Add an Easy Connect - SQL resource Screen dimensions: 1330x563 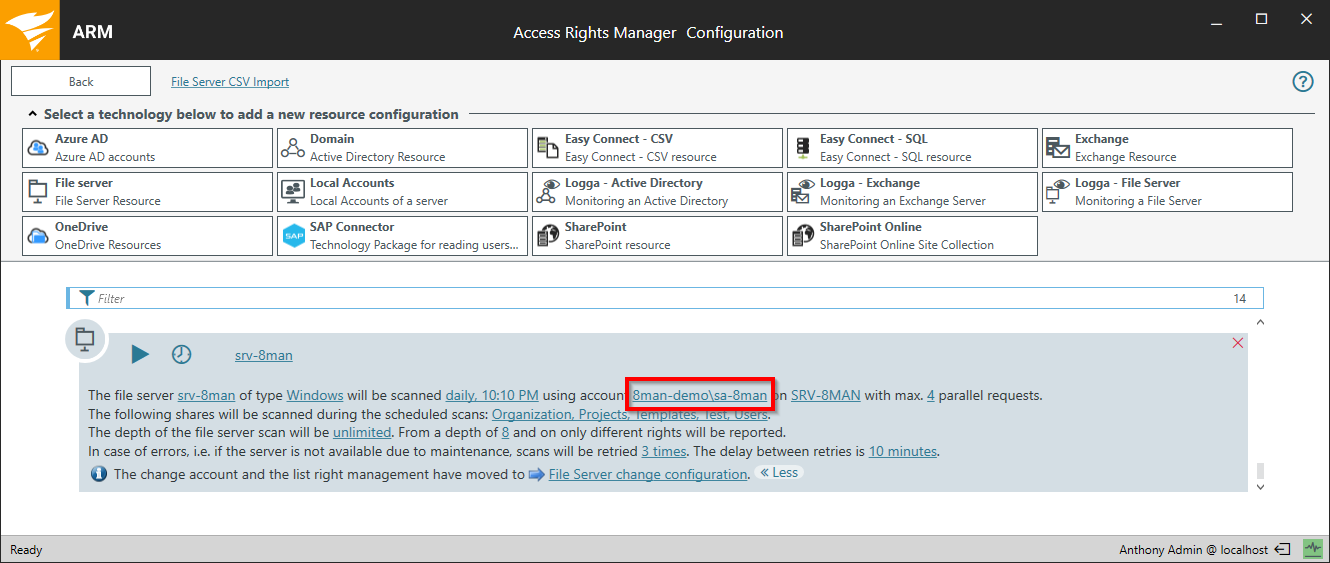(x=912, y=148)
